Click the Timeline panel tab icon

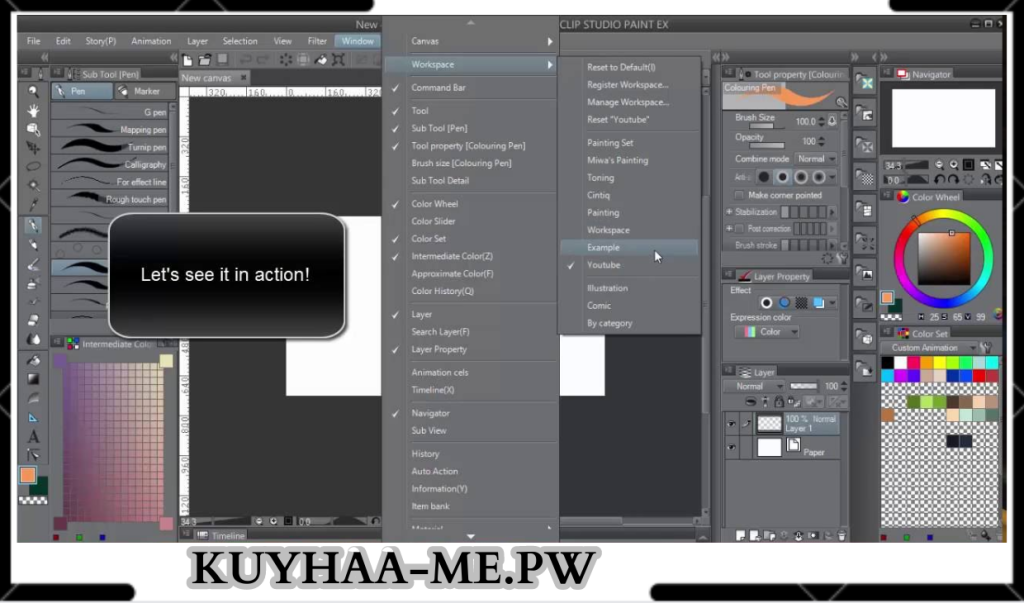202,535
